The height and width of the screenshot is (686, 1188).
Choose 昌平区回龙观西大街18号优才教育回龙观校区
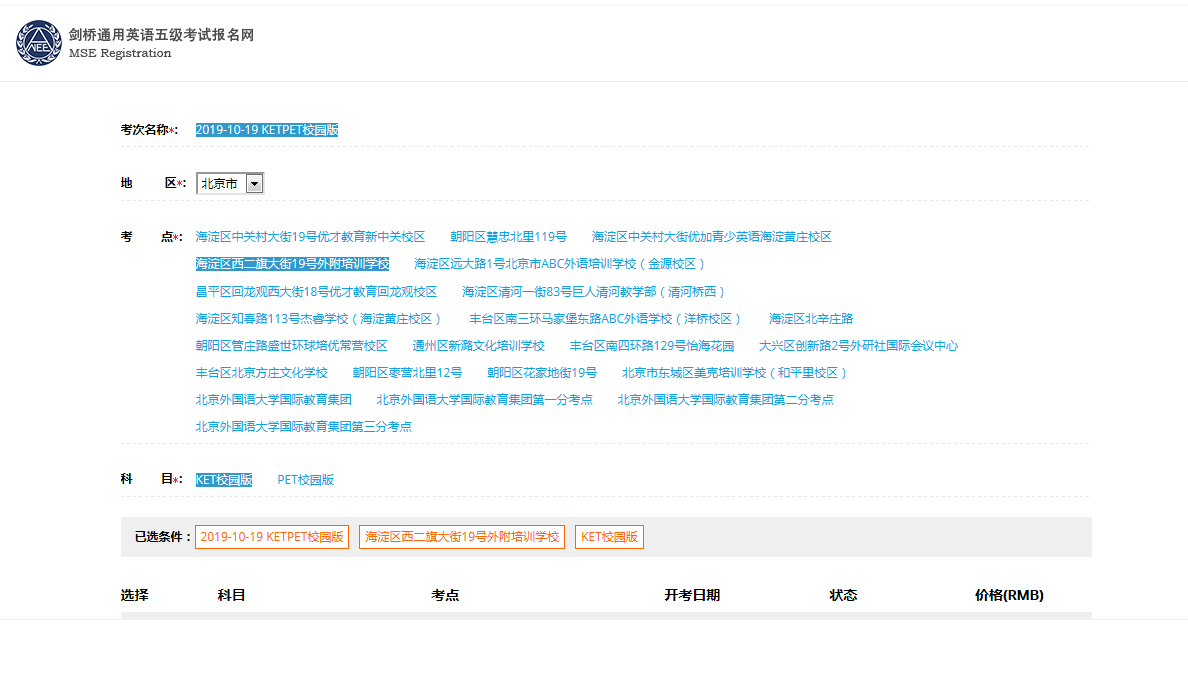[x=316, y=292]
